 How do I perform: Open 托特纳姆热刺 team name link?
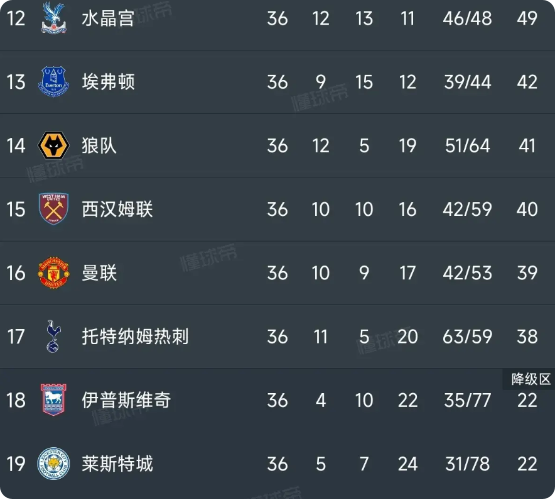135,337
